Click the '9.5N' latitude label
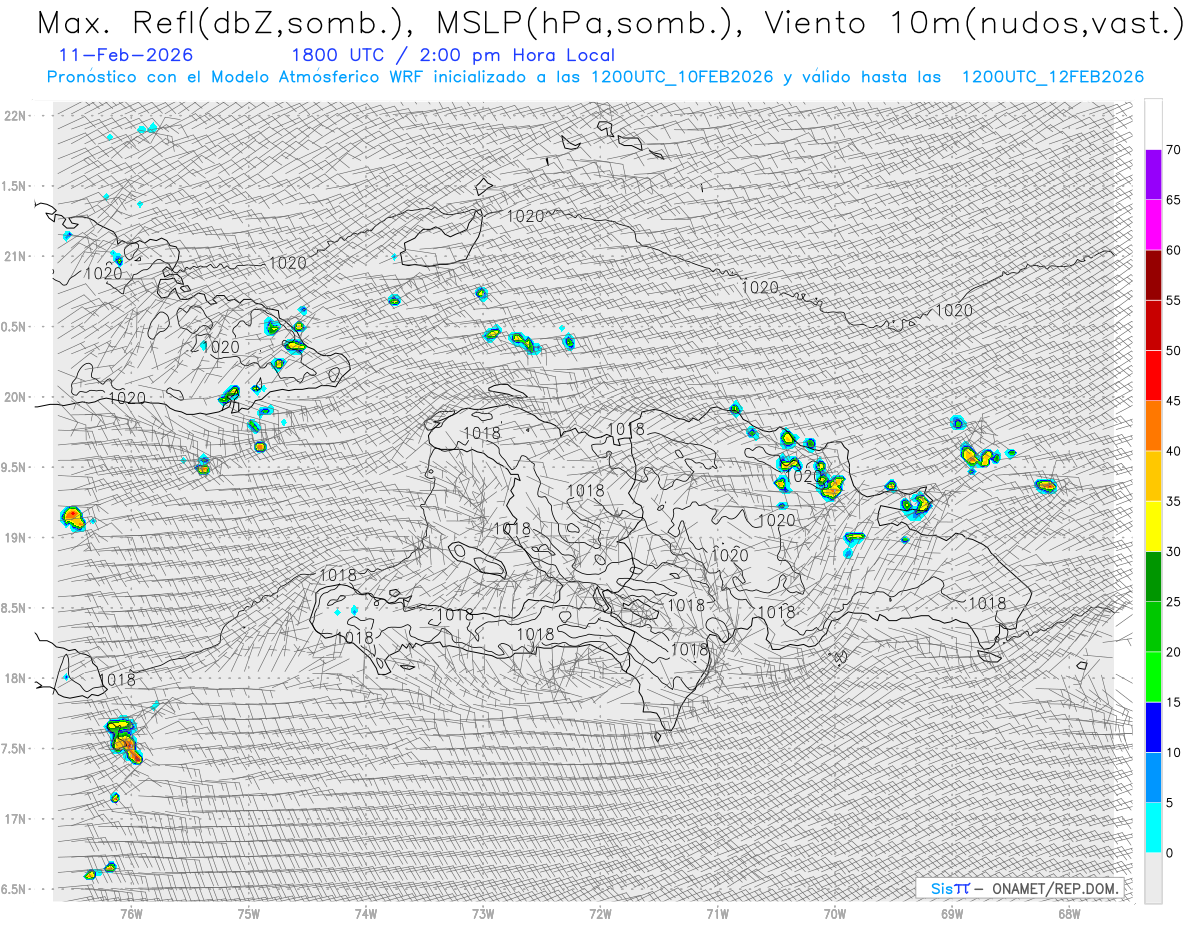The image size is (1200, 927). click(15, 467)
